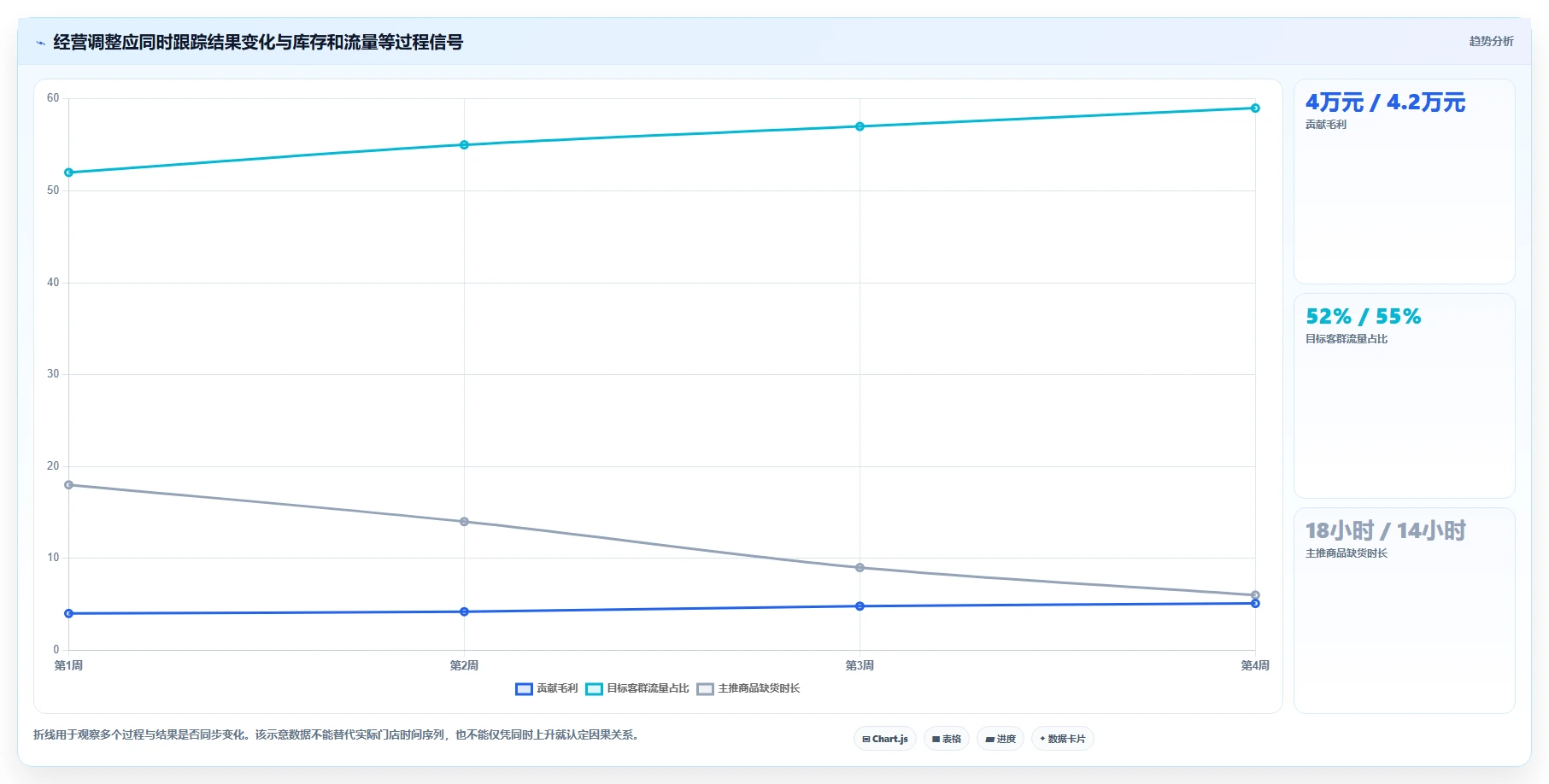Click the y-axis value 60
The height and width of the screenshot is (784, 1549).
(x=53, y=98)
